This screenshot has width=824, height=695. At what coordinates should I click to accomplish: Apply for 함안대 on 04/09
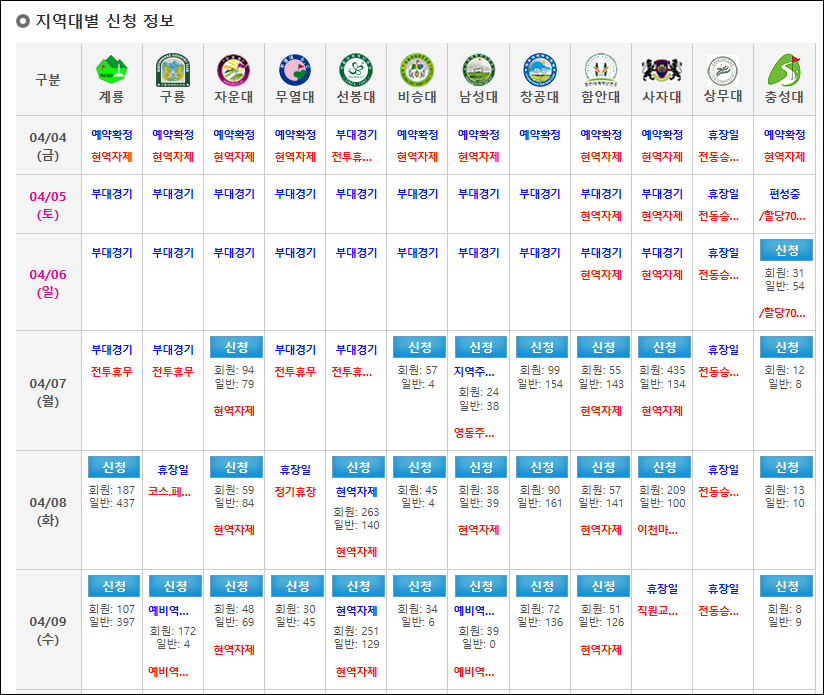[x=603, y=586]
